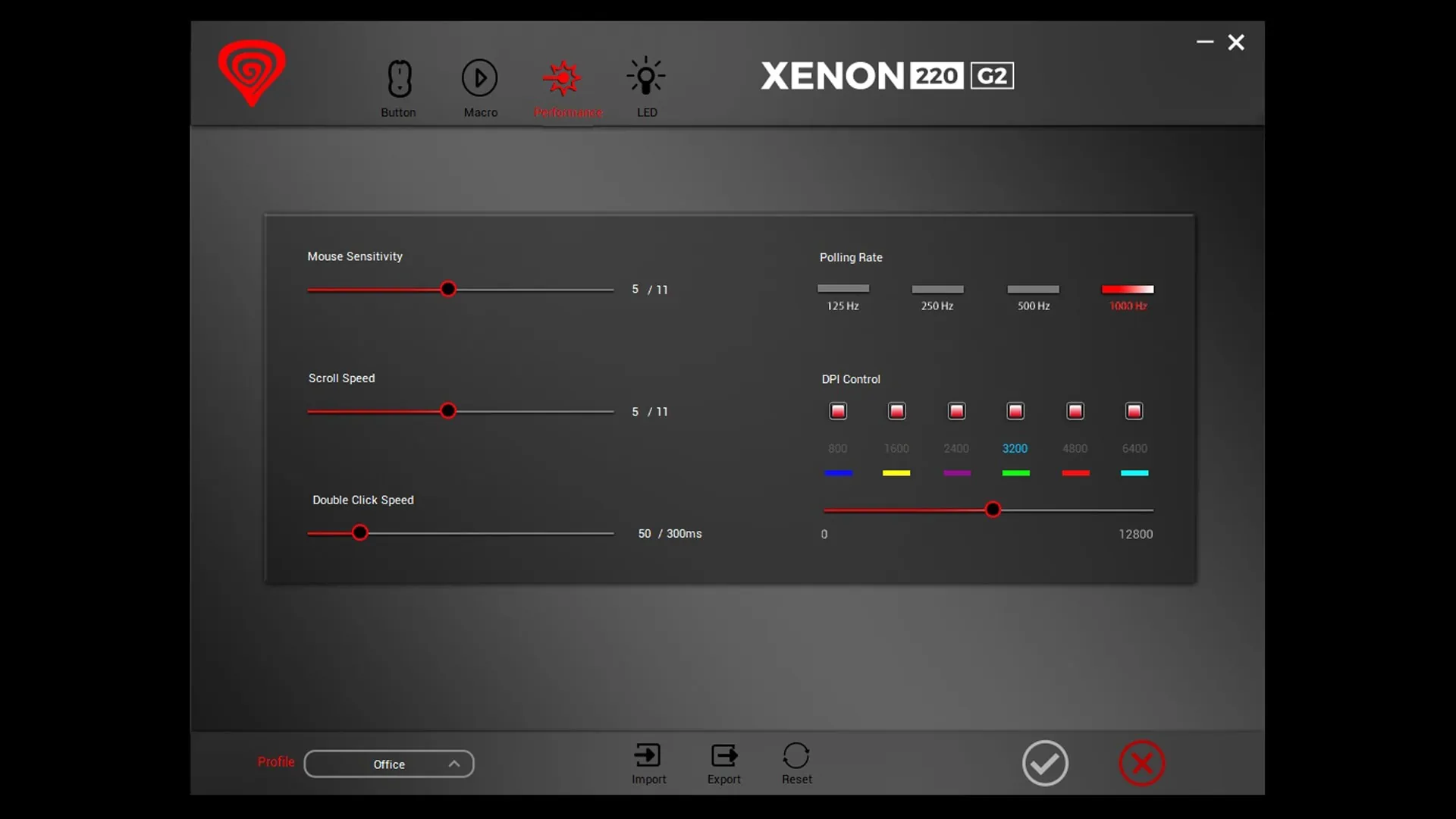
Task: Open the Button settings tab
Action: tap(399, 88)
